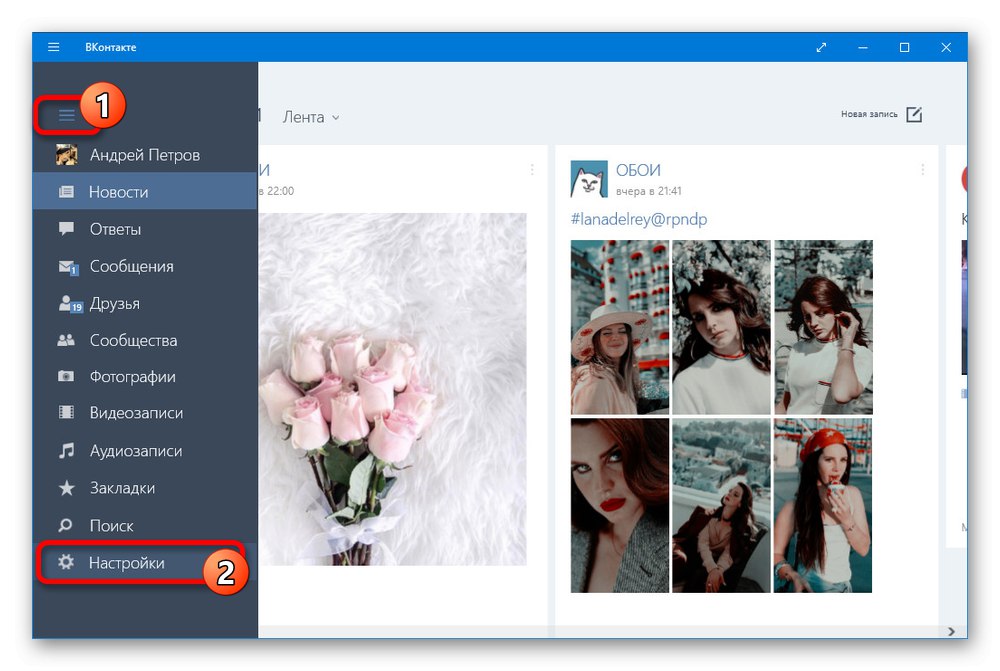Click the new post compose icon
This screenshot has width=1000, height=671.
pos(914,115)
